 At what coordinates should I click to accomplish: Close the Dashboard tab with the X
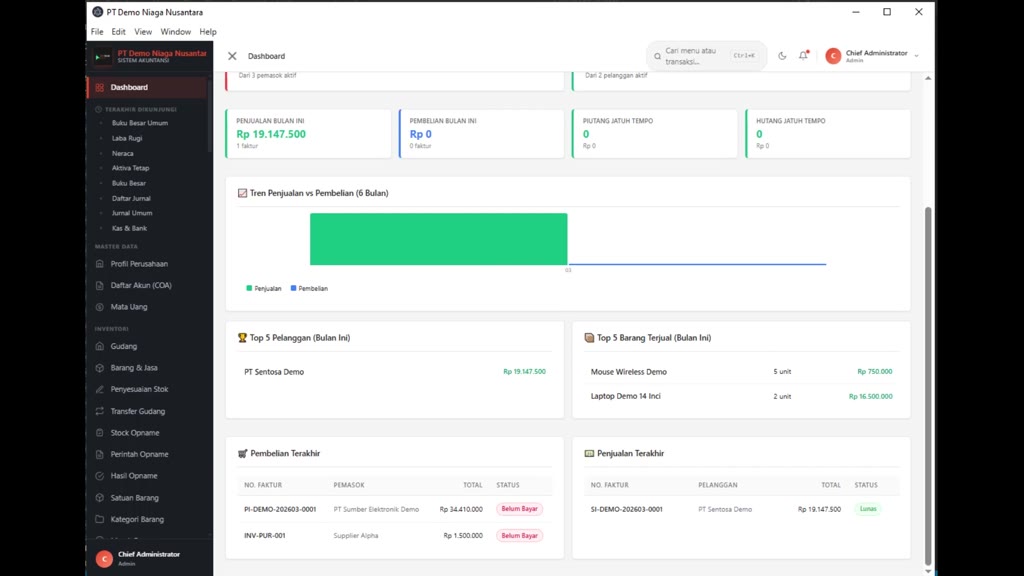point(232,56)
